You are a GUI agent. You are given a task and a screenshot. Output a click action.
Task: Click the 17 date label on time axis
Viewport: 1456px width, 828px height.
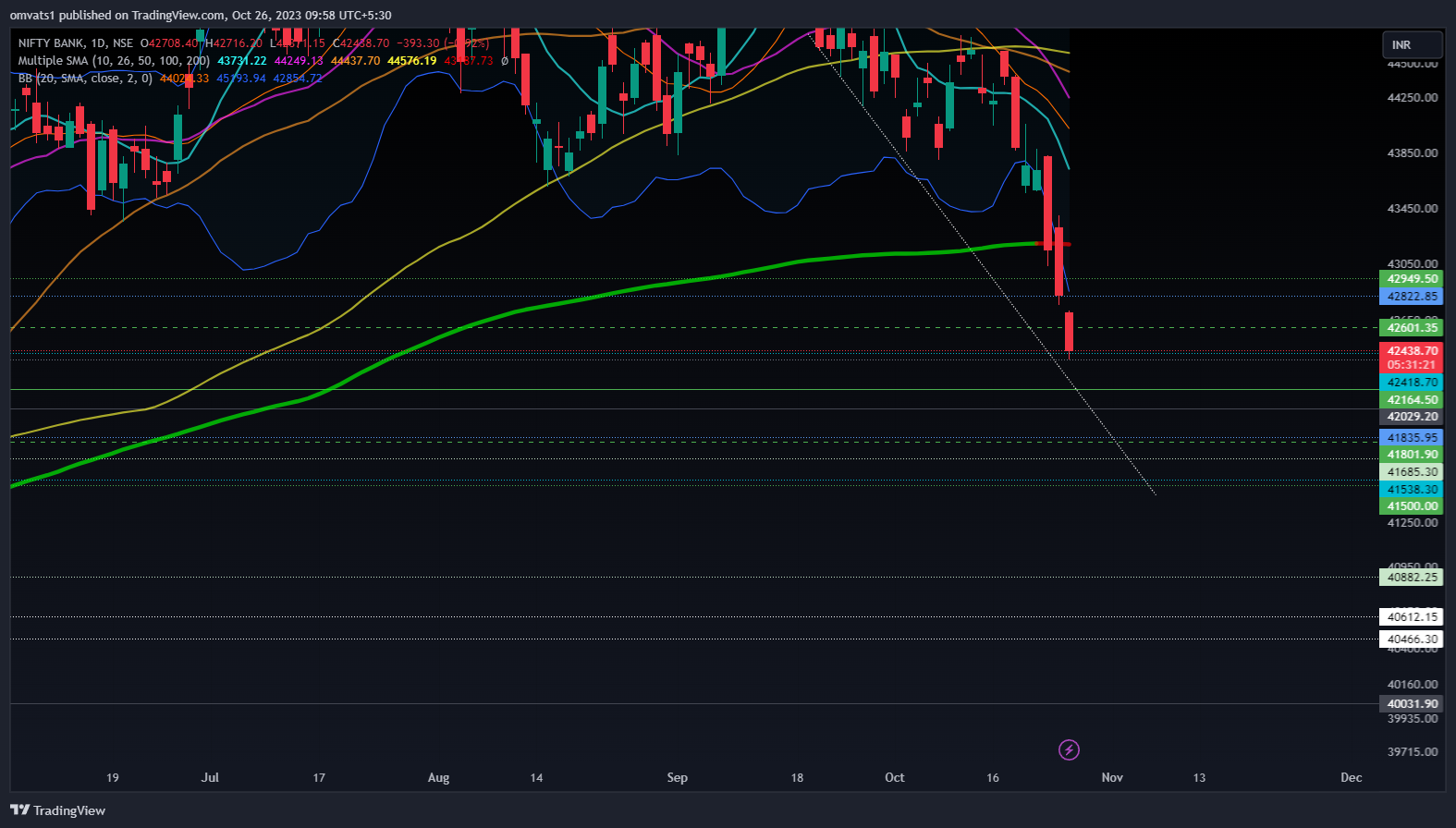(x=319, y=777)
